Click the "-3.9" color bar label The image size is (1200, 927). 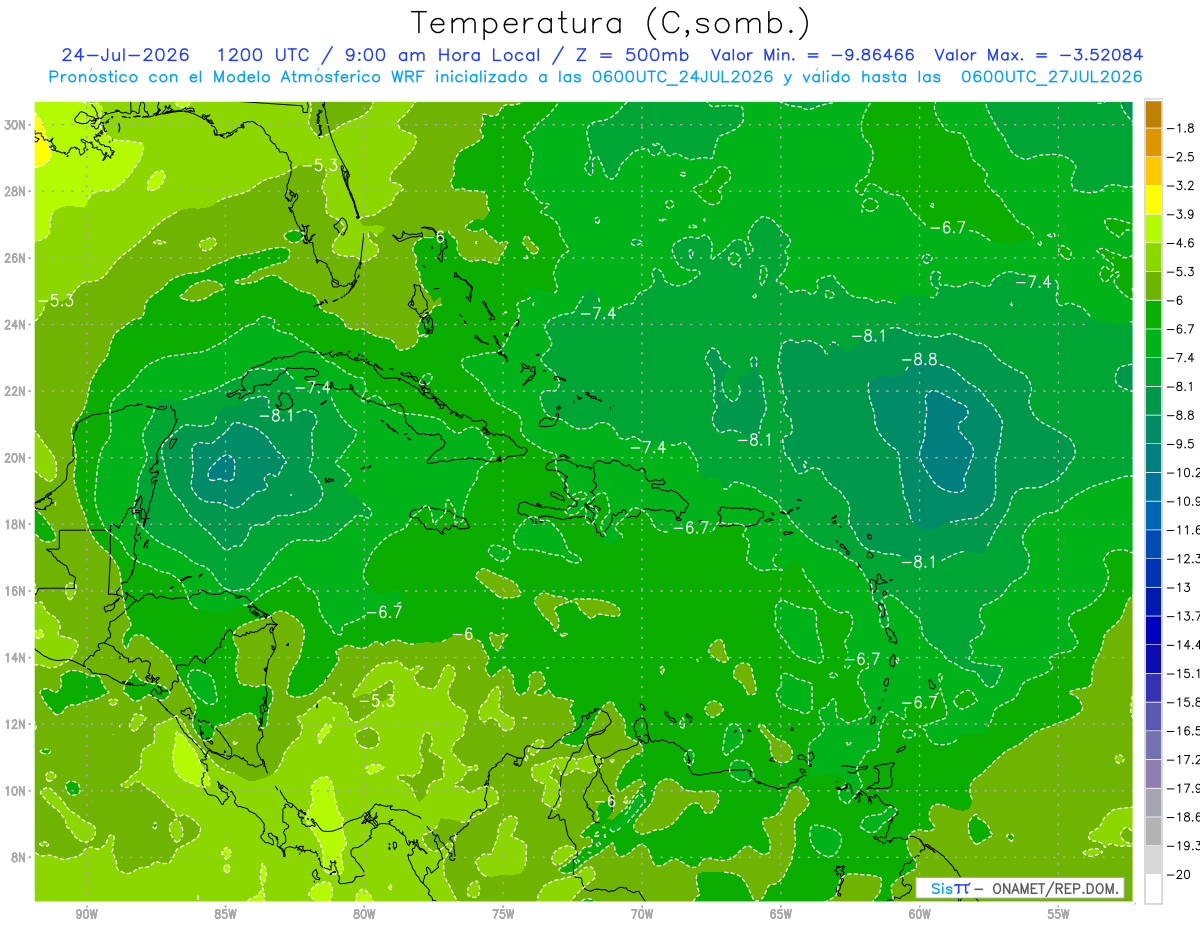[x=1182, y=214]
